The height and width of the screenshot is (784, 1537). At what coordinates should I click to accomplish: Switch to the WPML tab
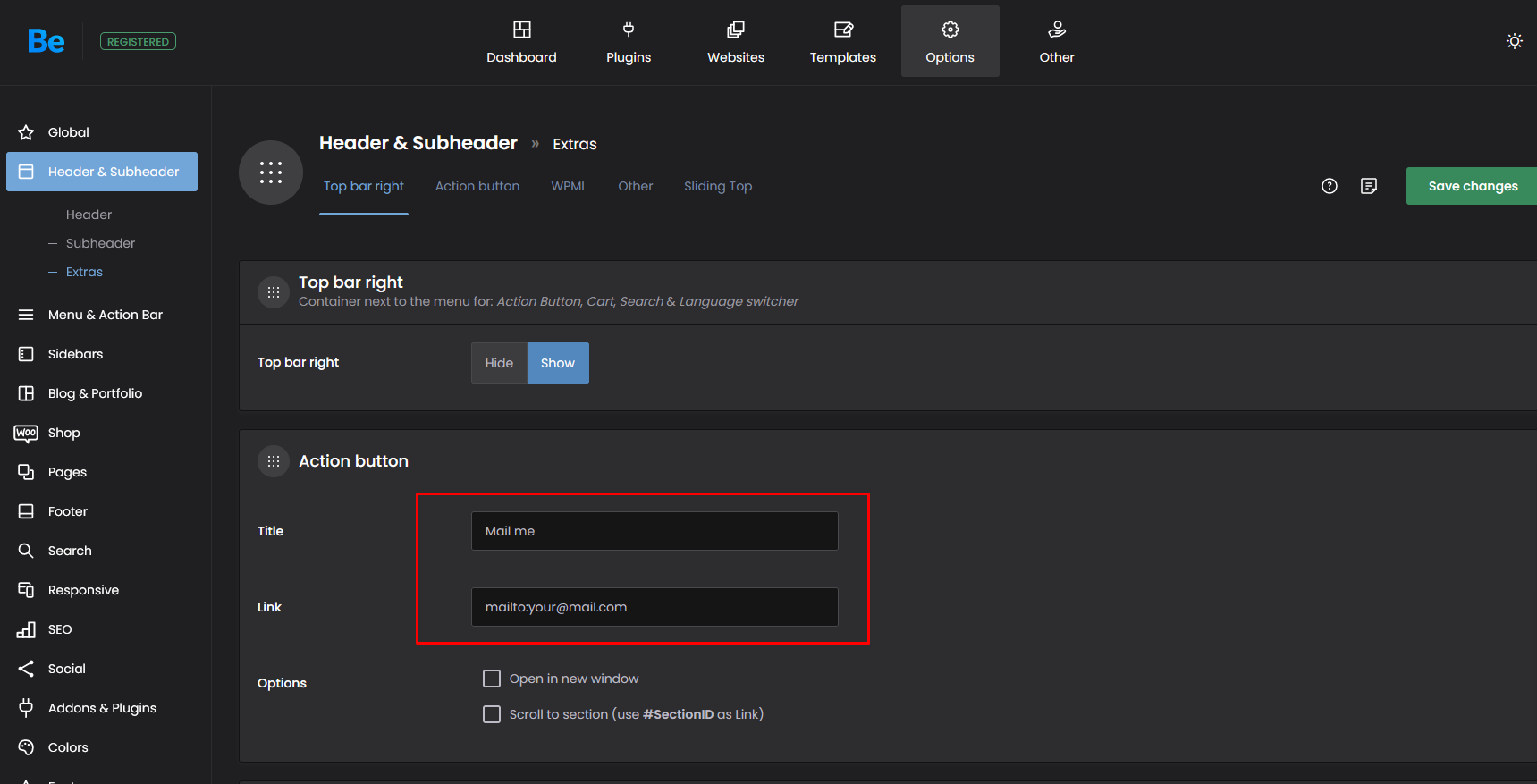coord(569,186)
